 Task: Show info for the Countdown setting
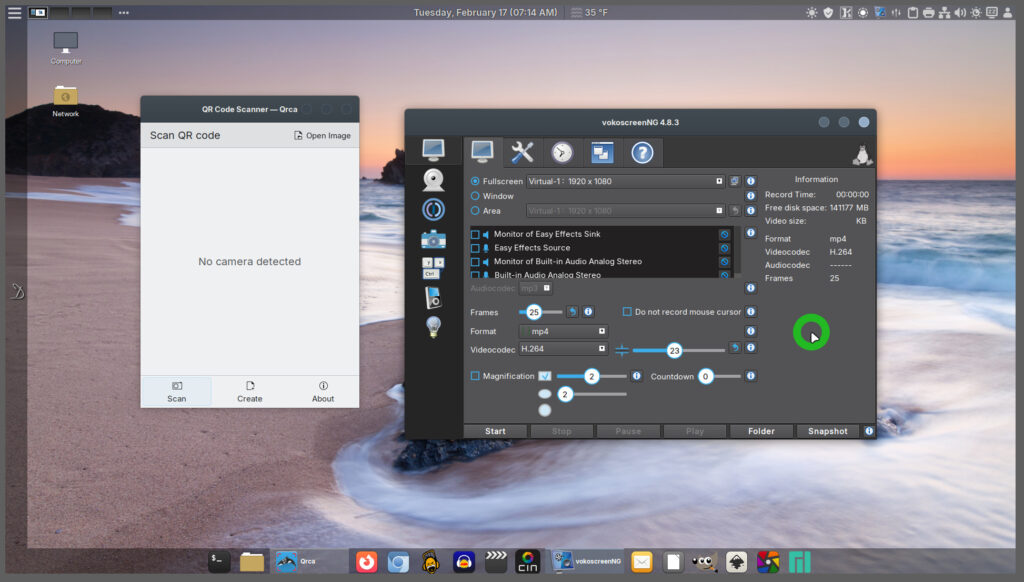pos(750,376)
